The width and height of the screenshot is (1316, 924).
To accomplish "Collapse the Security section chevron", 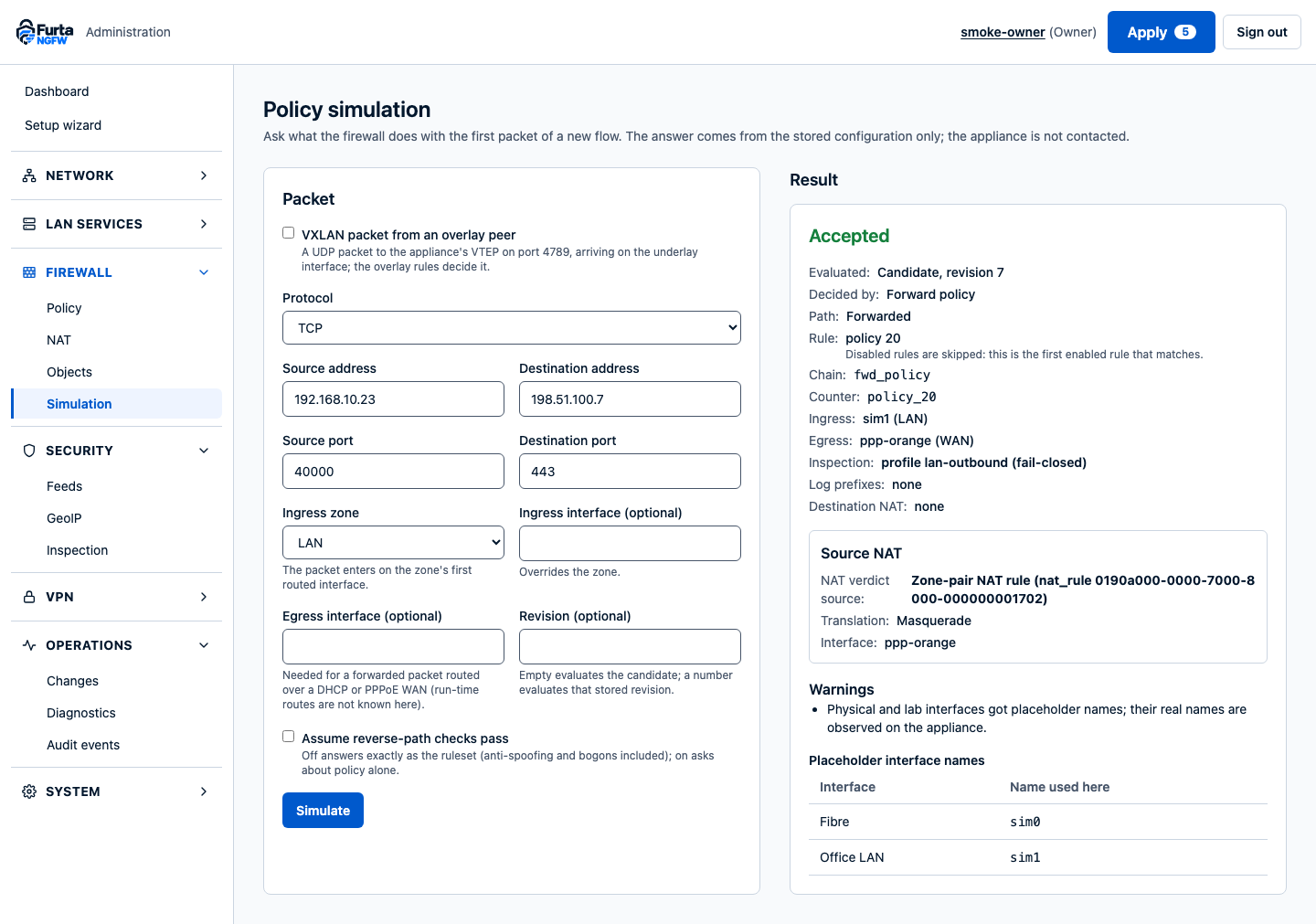I will pos(204,451).
